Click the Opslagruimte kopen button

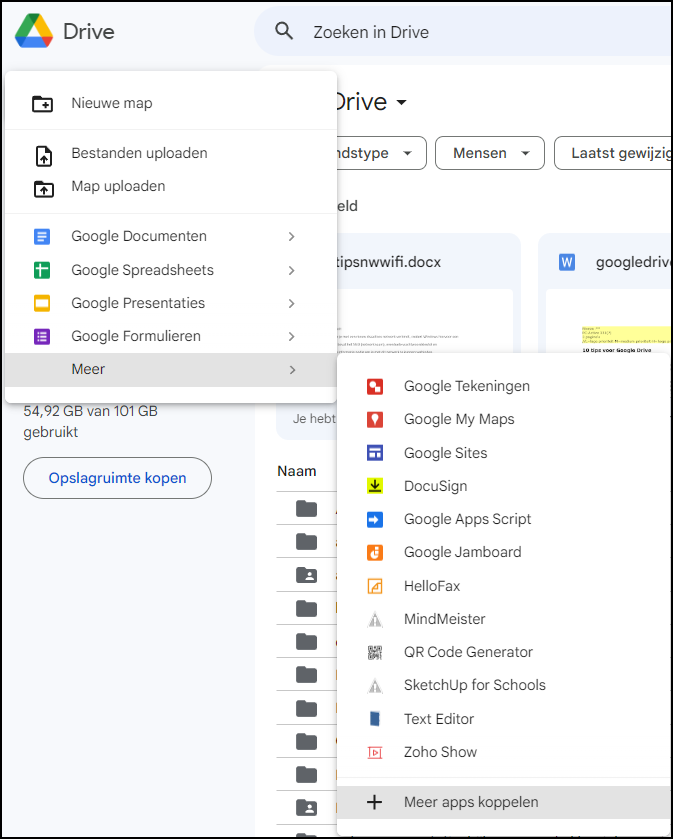pos(117,478)
